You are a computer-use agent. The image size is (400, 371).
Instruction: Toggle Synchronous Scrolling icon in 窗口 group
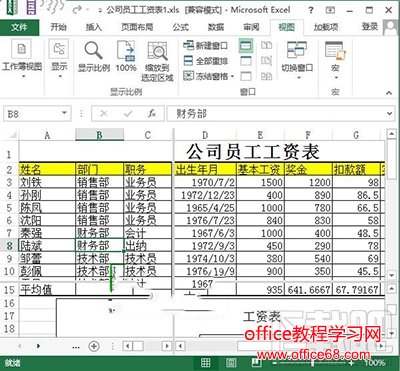(x=266, y=61)
